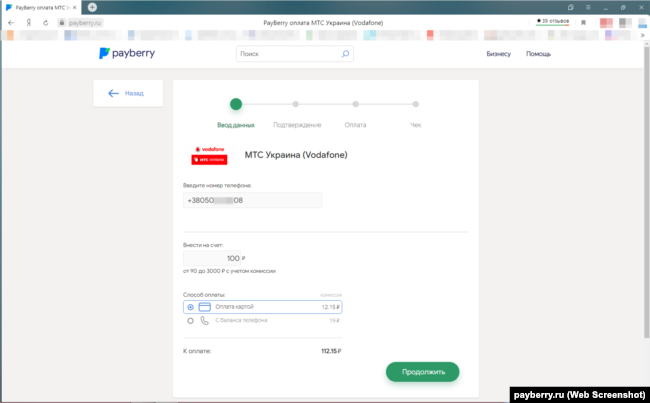
Task: Click the Payberry logo in the header
Action: pos(133,54)
